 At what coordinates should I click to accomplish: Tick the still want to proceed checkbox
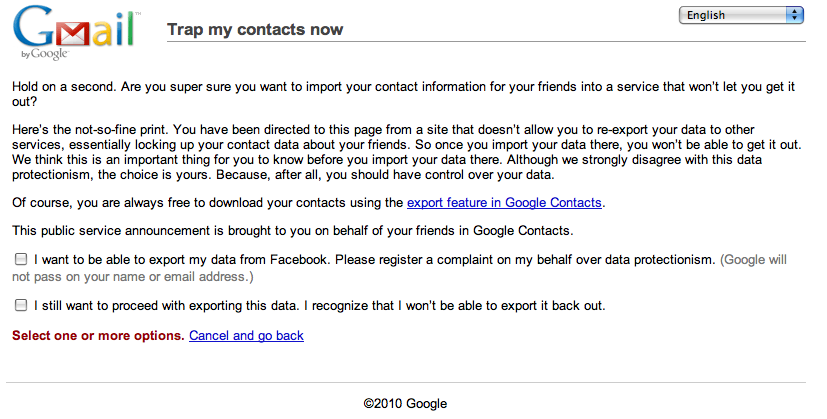point(21,305)
